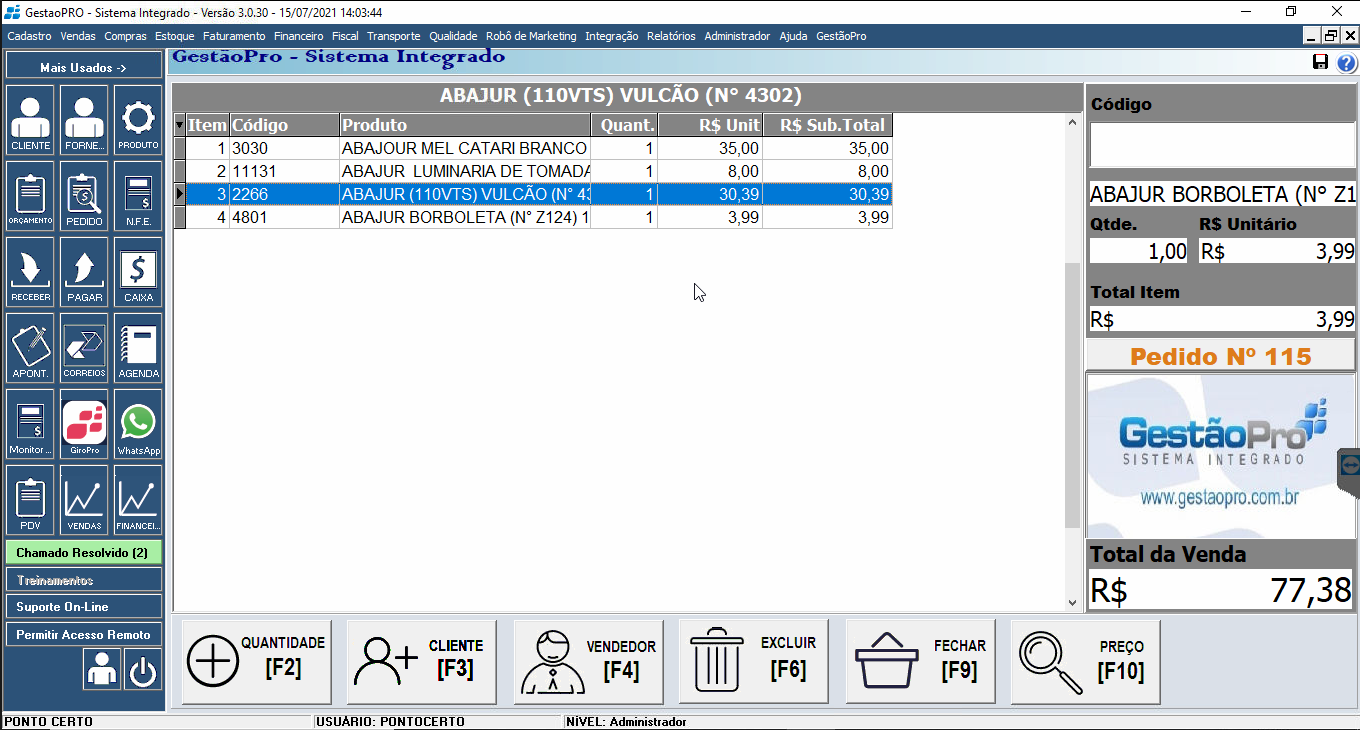Restore the inner MDI window
This screenshot has height=730, width=1360.
(x=1331, y=35)
